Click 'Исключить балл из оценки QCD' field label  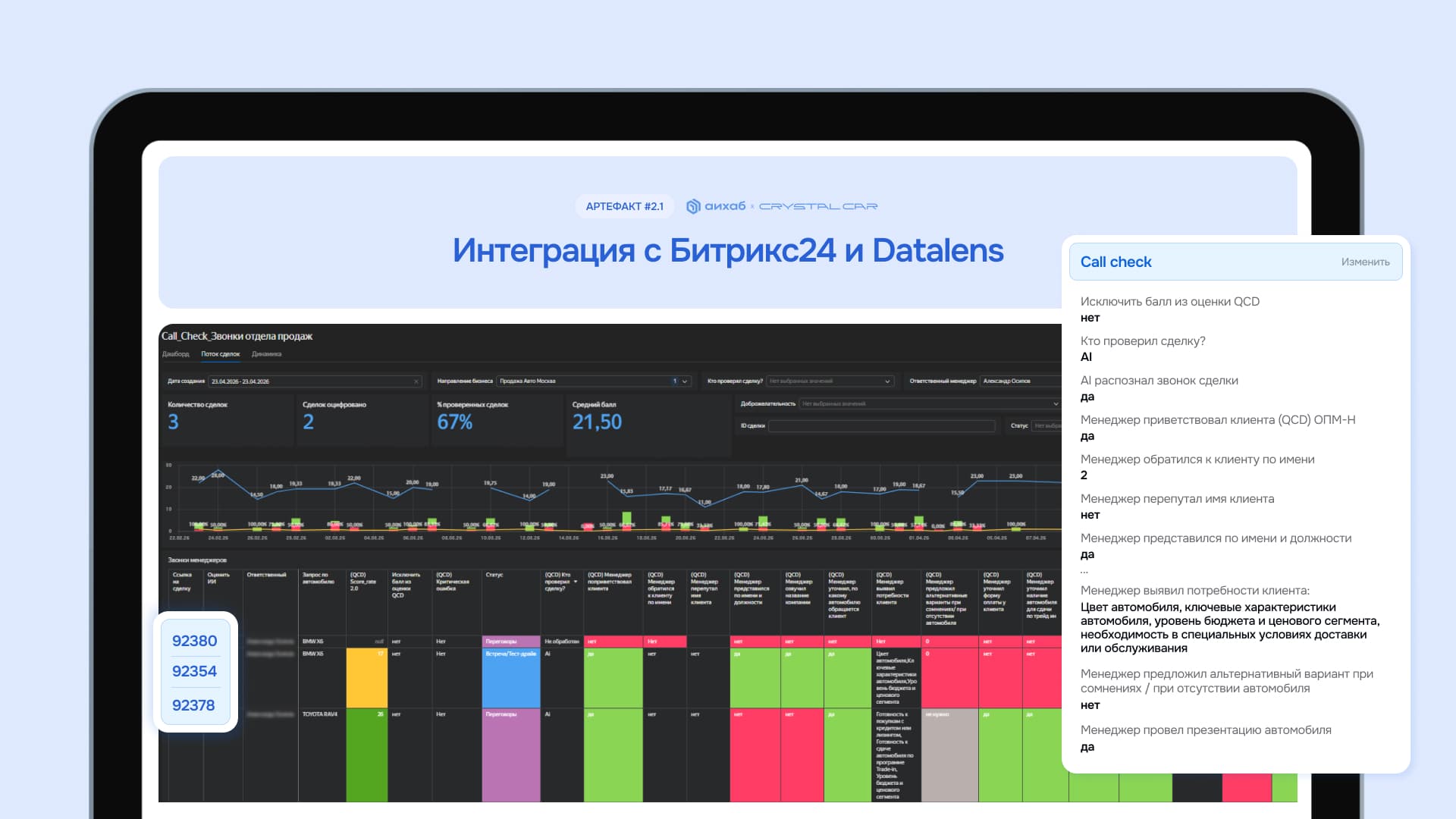1169,302
